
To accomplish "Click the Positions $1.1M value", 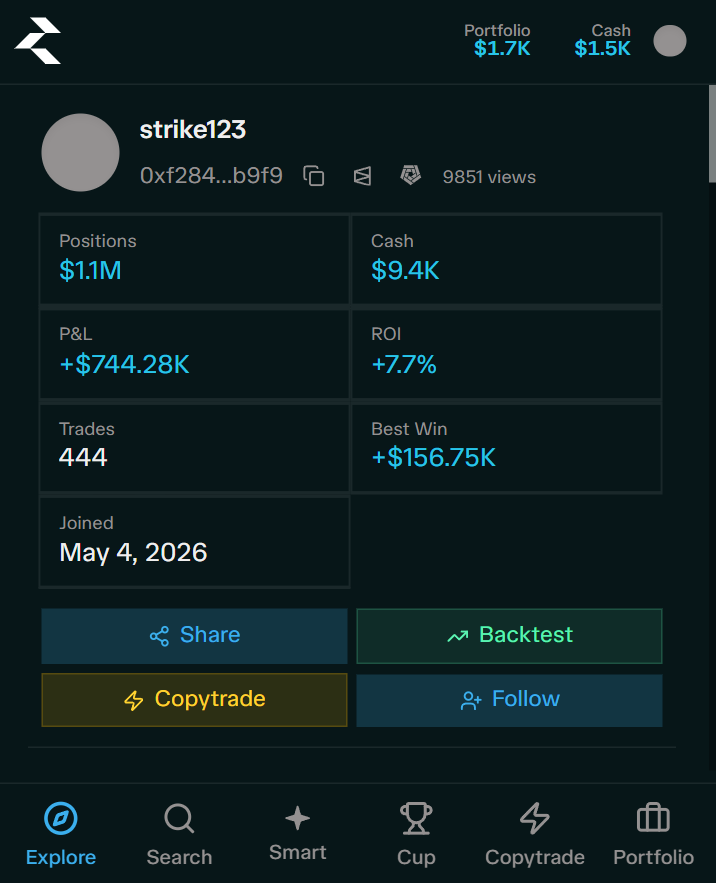I will 90,270.
